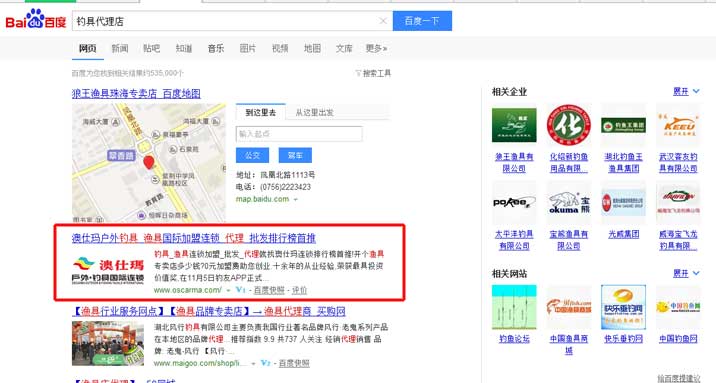This screenshot has height=383, width=716.
Task: Open the 图片 tab
Action: tap(247, 48)
